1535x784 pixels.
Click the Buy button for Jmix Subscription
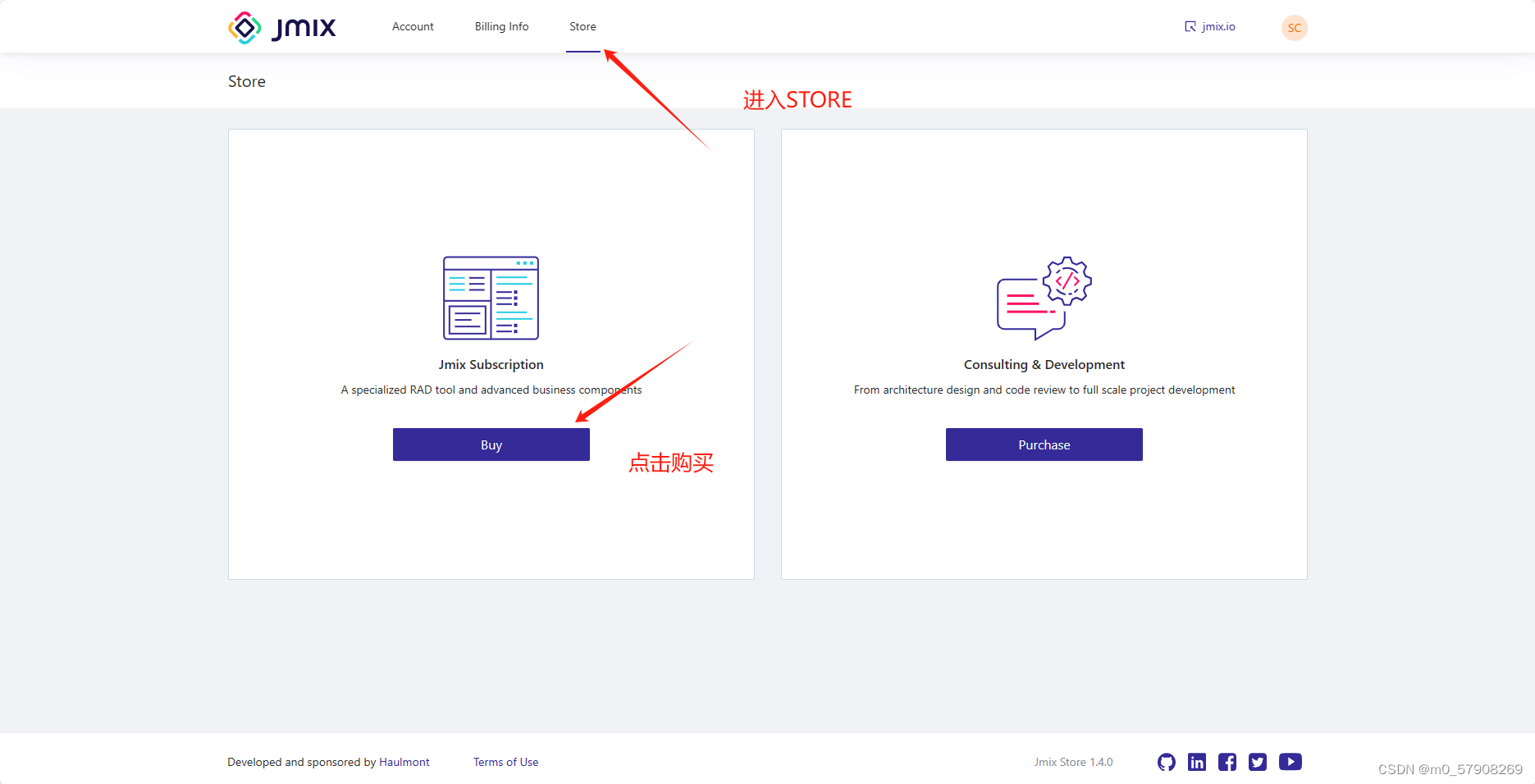pyautogui.click(x=491, y=444)
